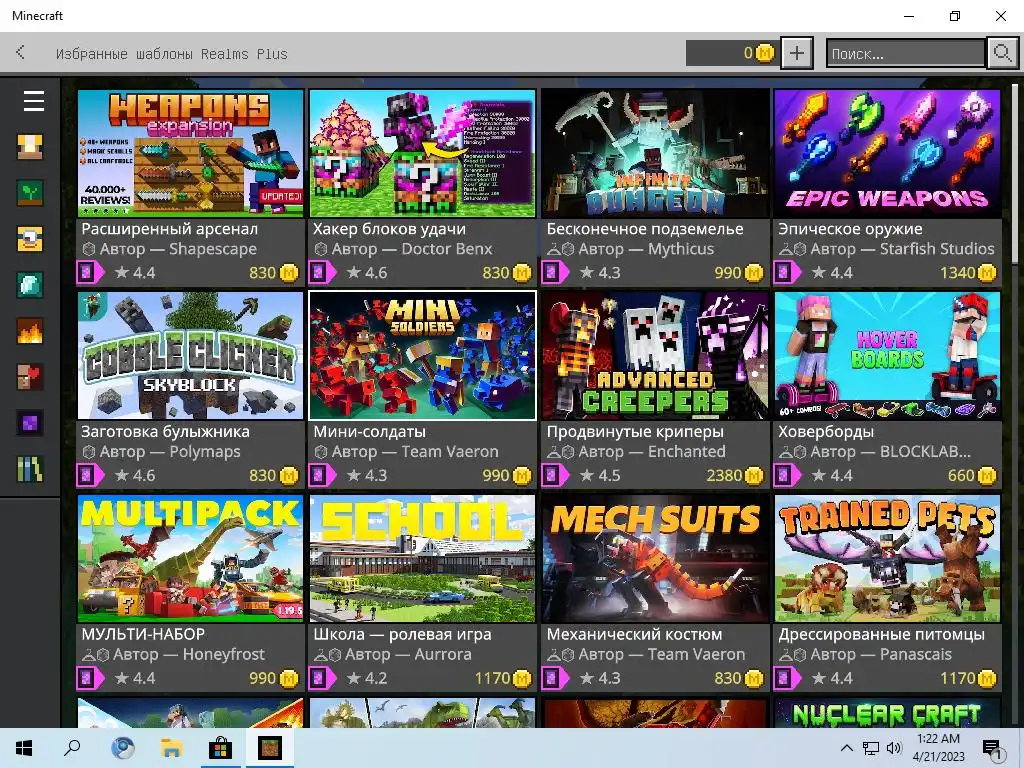Select the yellow minion-face skin category icon

(x=30, y=239)
